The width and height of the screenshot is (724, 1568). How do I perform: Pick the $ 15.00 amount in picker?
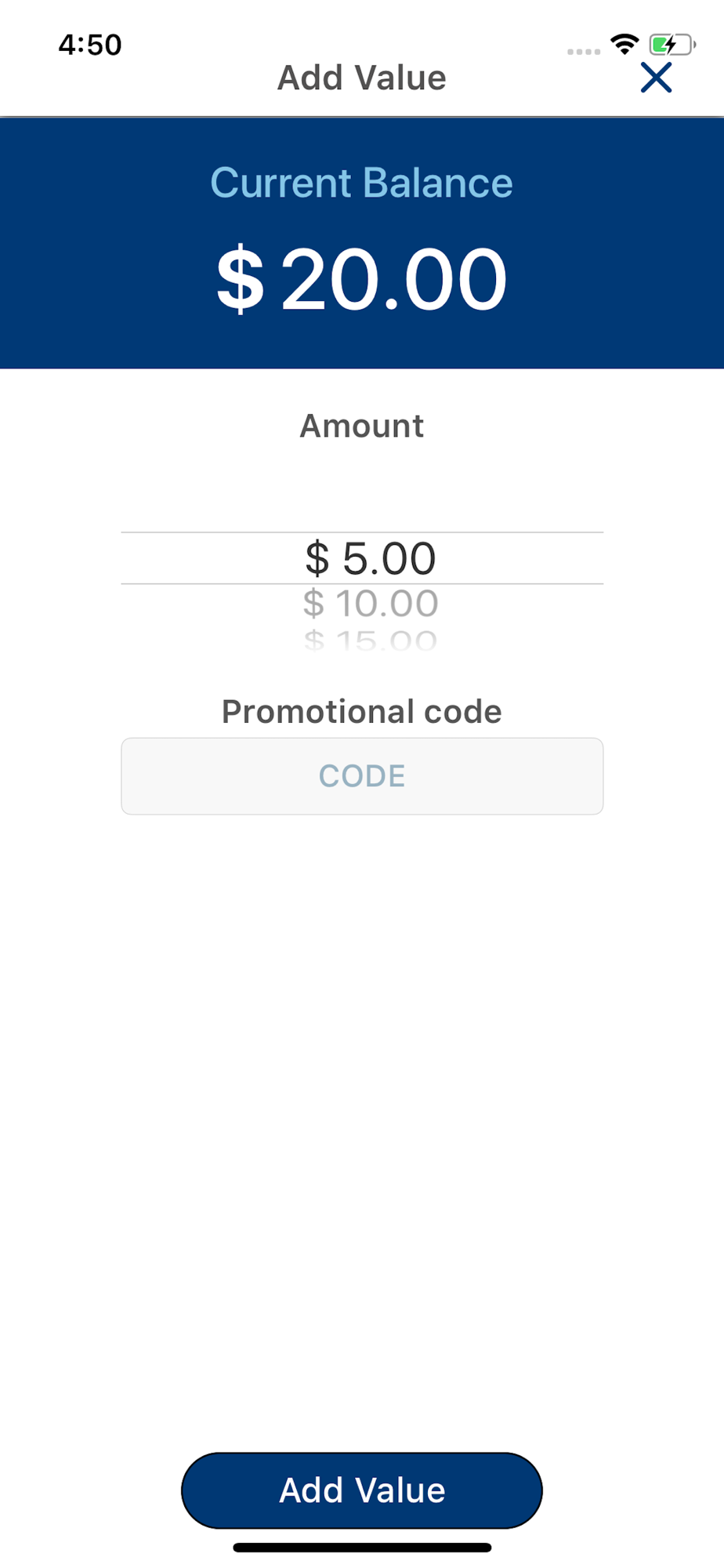(371, 641)
